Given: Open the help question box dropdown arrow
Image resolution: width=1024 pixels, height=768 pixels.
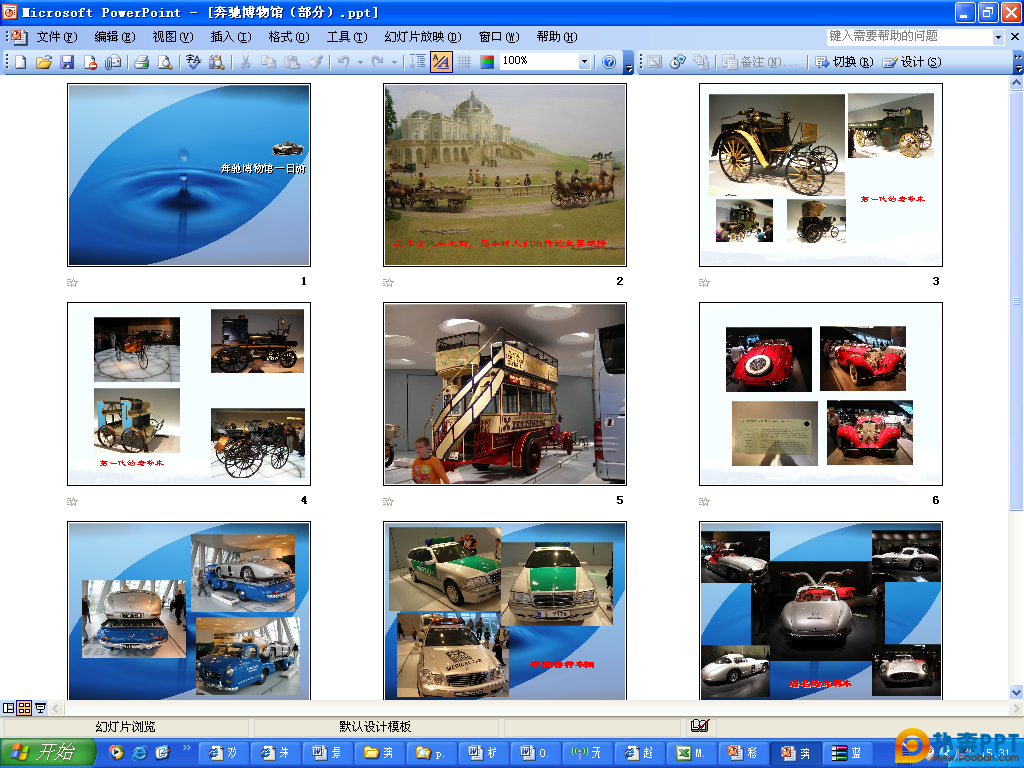Looking at the screenshot, I should tap(998, 37).
